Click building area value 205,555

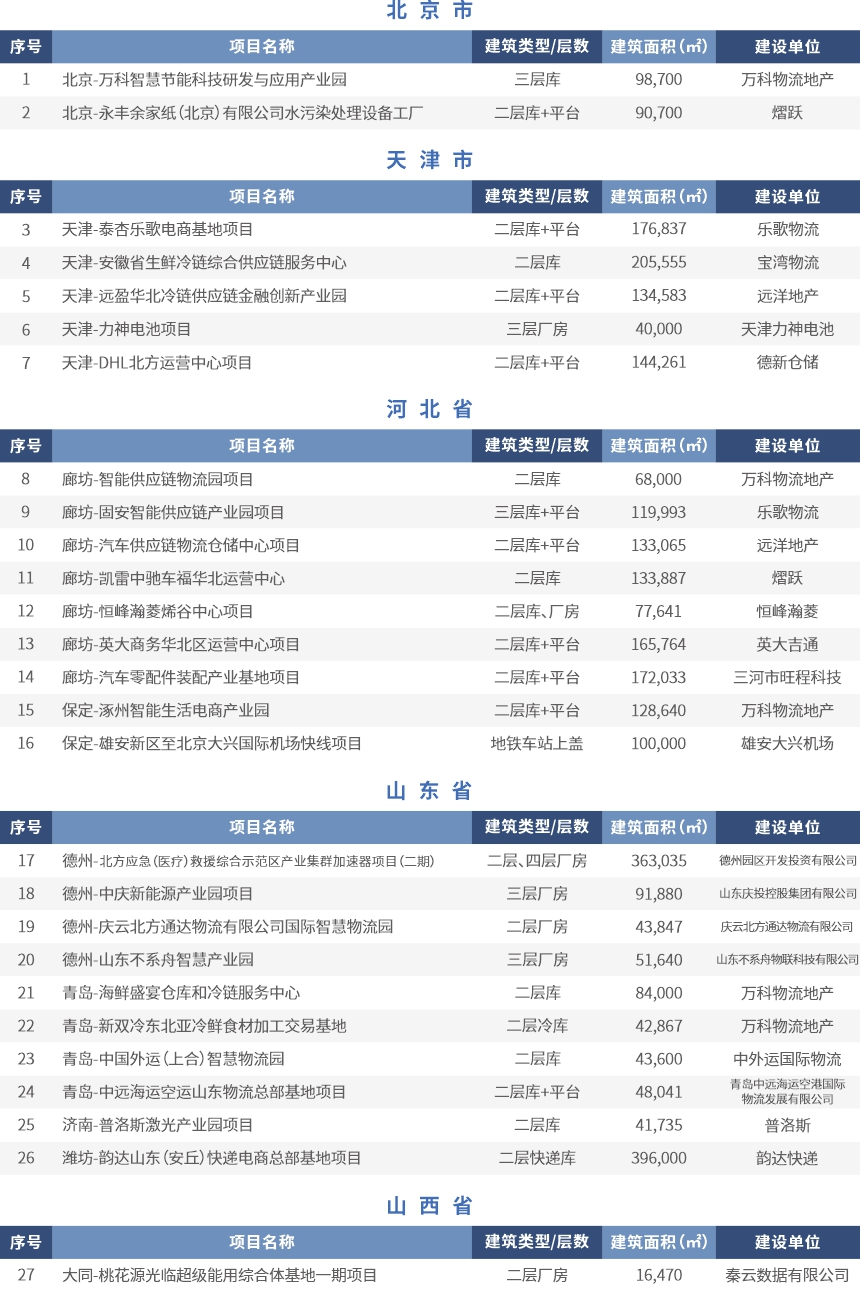[x=659, y=263]
